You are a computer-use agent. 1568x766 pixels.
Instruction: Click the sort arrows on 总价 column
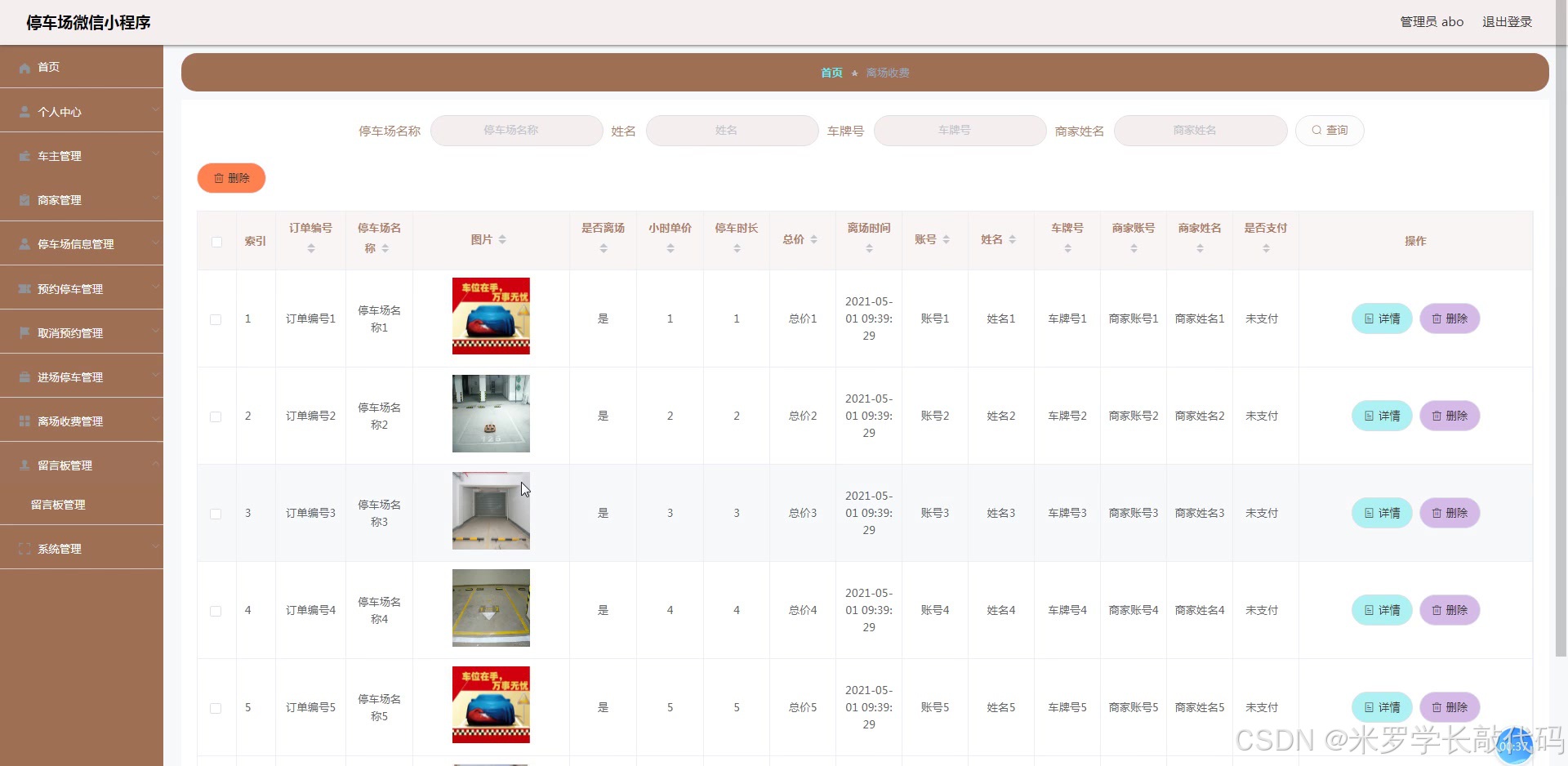813,240
